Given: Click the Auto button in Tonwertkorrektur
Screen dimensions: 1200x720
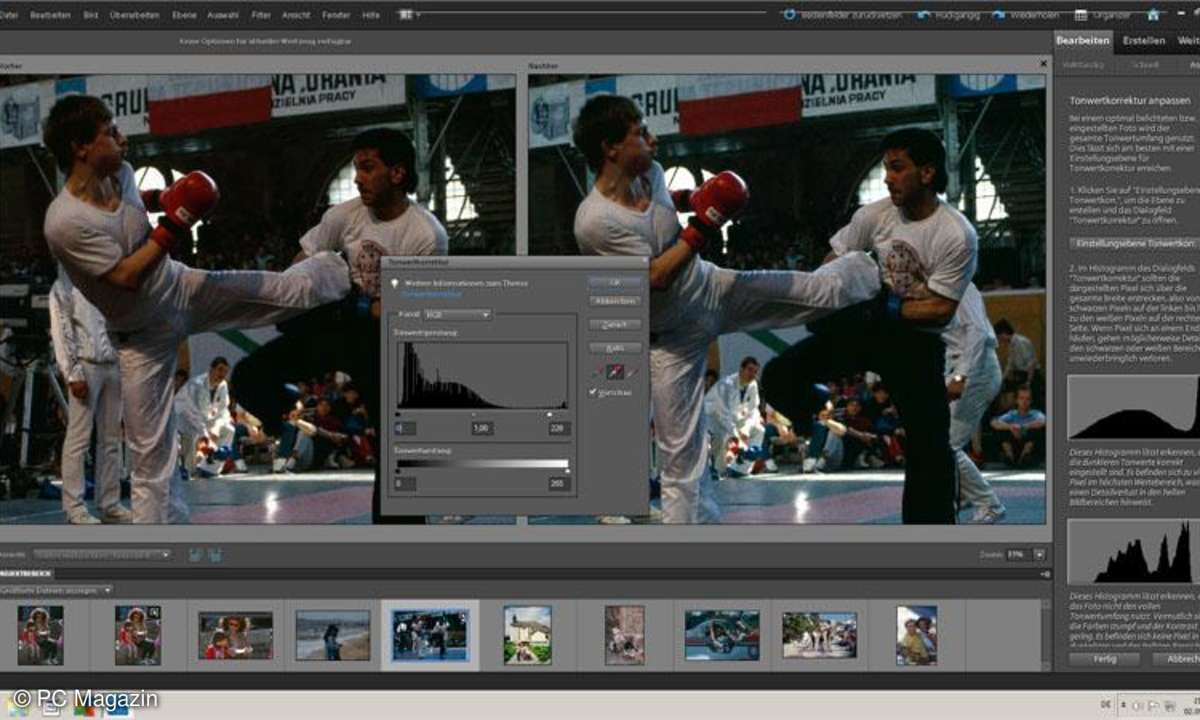Looking at the screenshot, I should [x=615, y=348].
